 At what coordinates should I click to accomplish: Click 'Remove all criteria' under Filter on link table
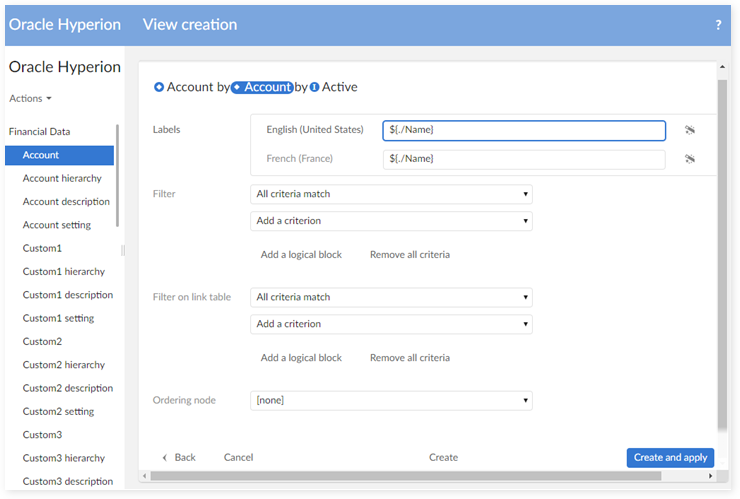[409, 358]
